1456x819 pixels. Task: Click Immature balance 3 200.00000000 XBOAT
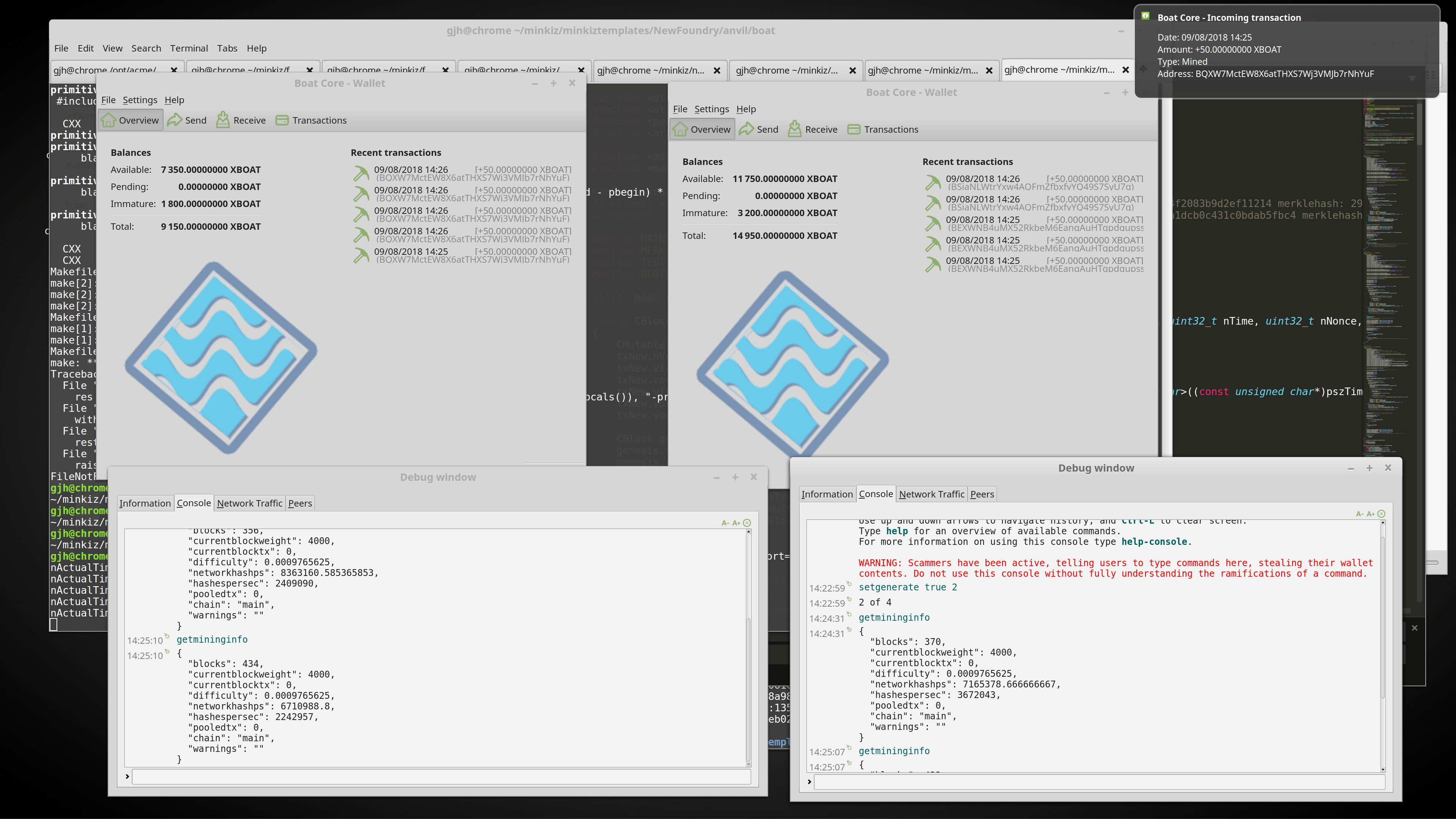(x=788, y=213)
